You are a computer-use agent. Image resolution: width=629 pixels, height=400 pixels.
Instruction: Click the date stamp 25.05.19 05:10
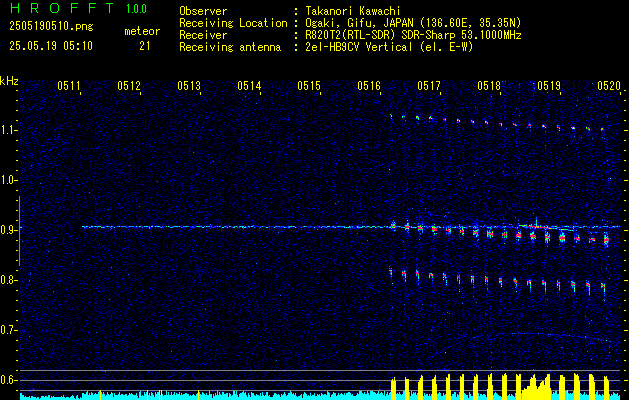click(x=51, y=46)
